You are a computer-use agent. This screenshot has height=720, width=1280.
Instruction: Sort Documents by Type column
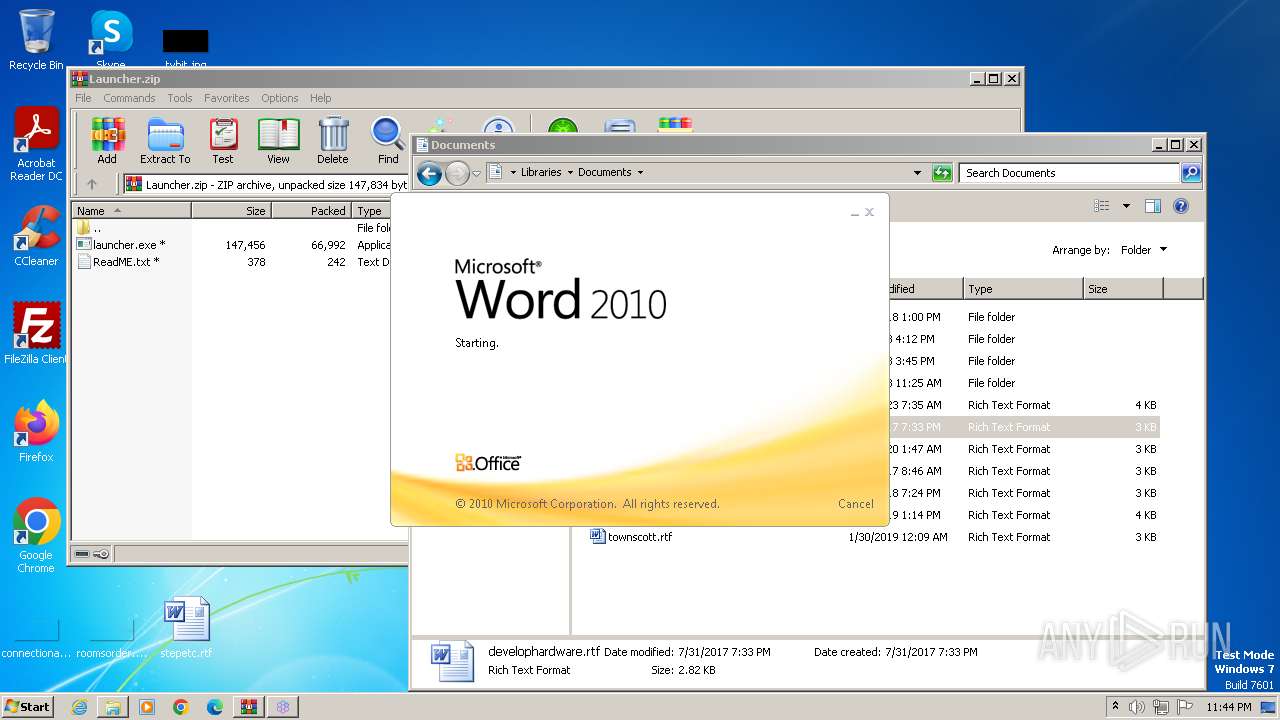pos(1023,289)
